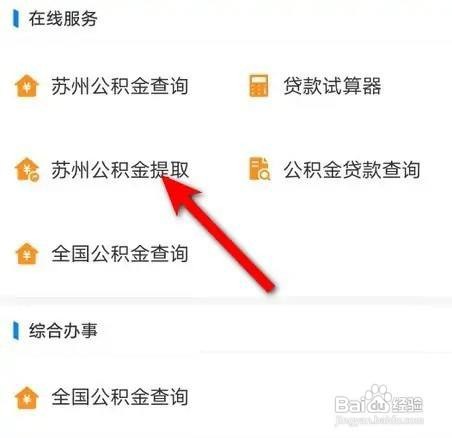Tap the house icon beside 苏州公积金提取
Image resolution: width=452 pixels, height=438 pixels.
(x=27, y=169)
